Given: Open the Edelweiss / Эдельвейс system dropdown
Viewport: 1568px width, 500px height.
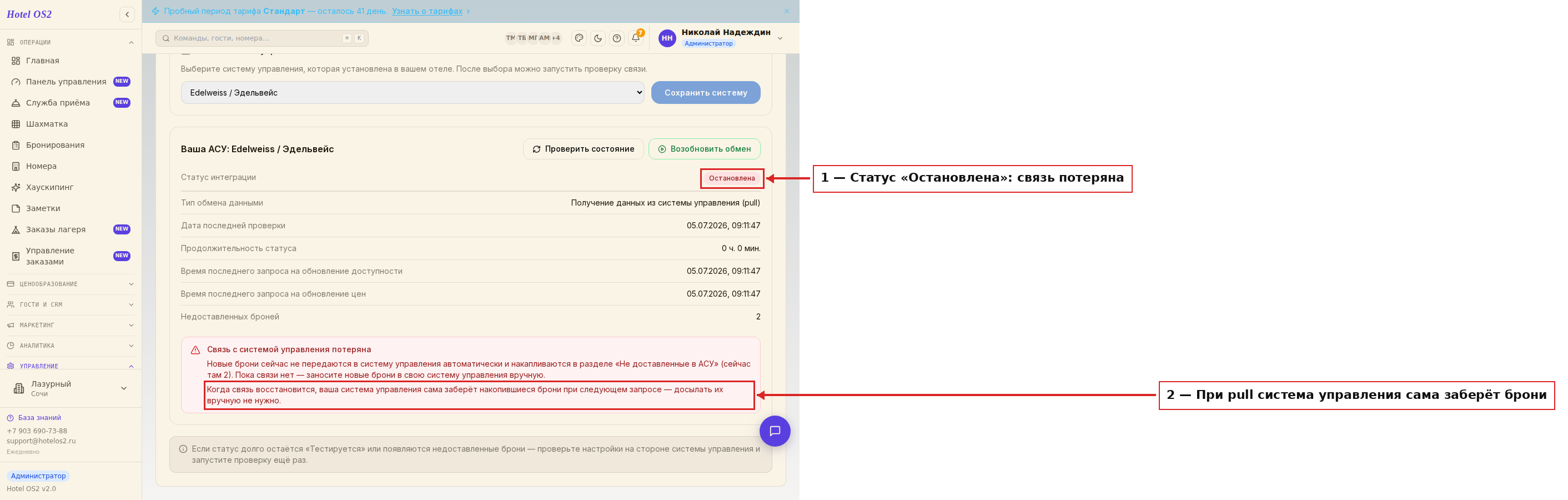Looking at the screenshot, I should click(x=412, y=93).
